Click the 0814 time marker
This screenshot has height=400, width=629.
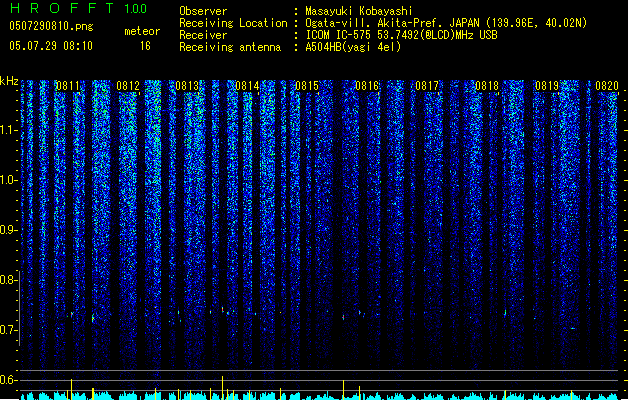(x=247, y=86)
